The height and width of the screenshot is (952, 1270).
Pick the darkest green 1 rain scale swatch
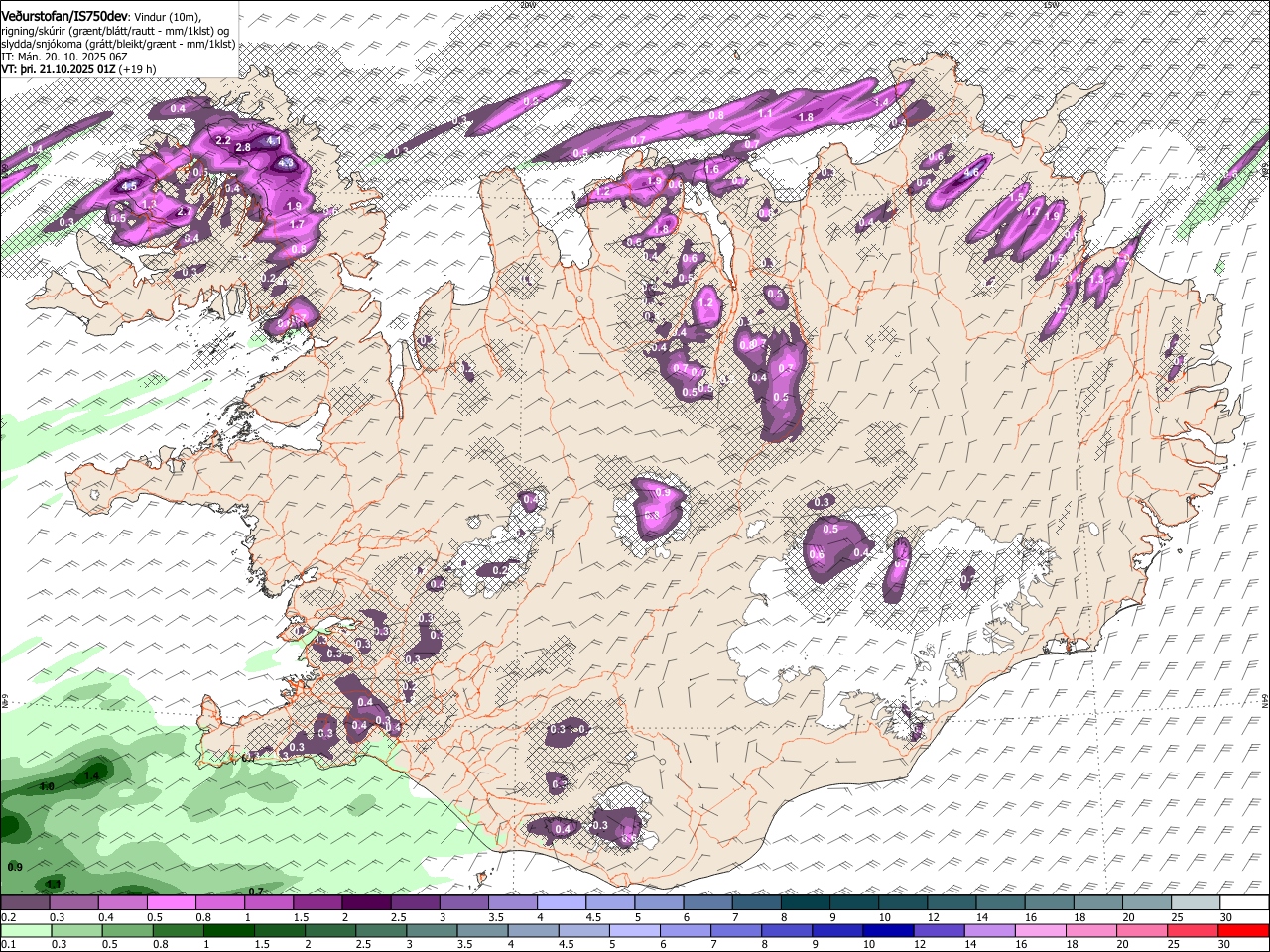[228, 931]
